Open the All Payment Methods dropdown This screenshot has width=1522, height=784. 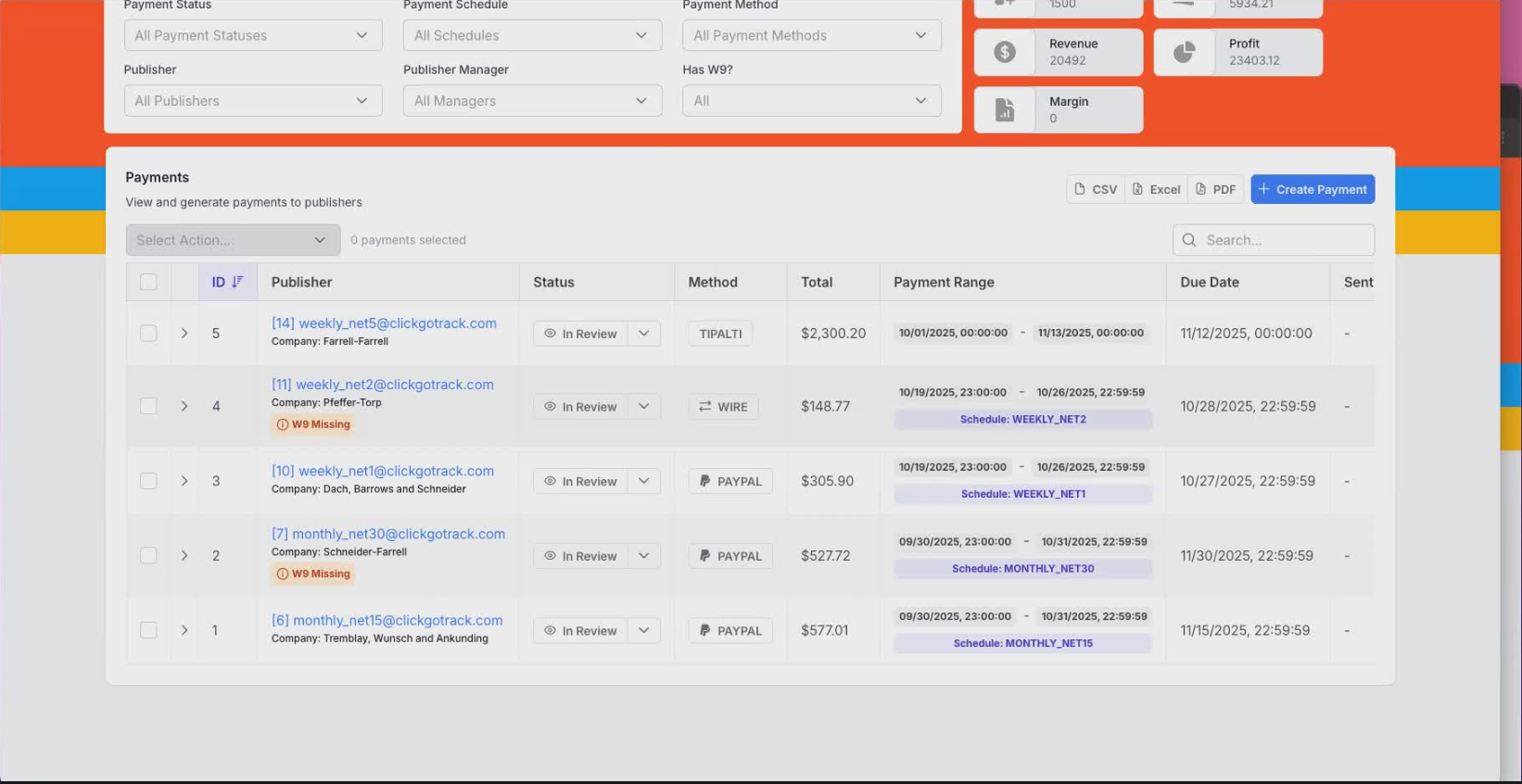(811, 35)
